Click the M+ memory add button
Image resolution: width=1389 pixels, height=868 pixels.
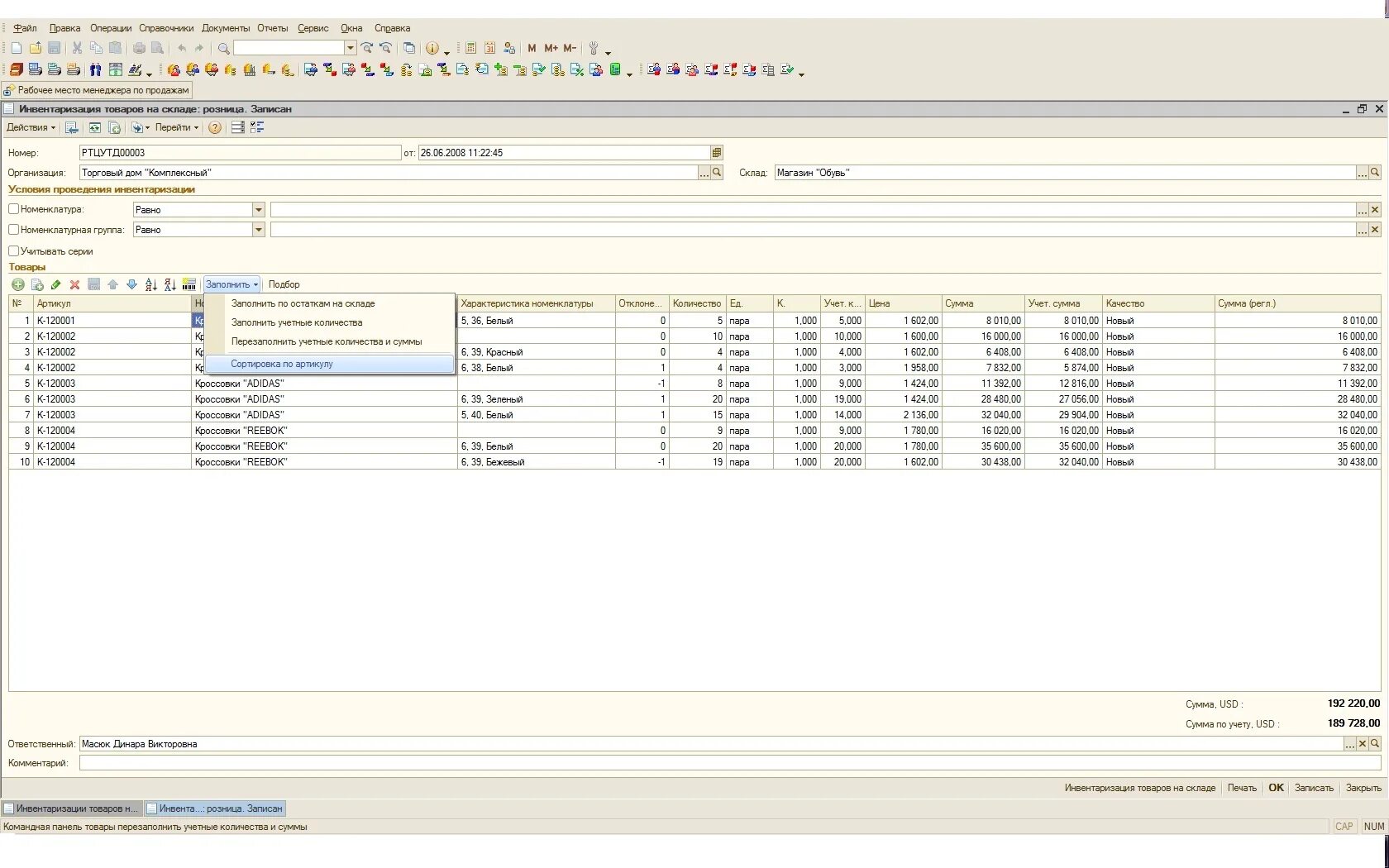coord(551,49)
